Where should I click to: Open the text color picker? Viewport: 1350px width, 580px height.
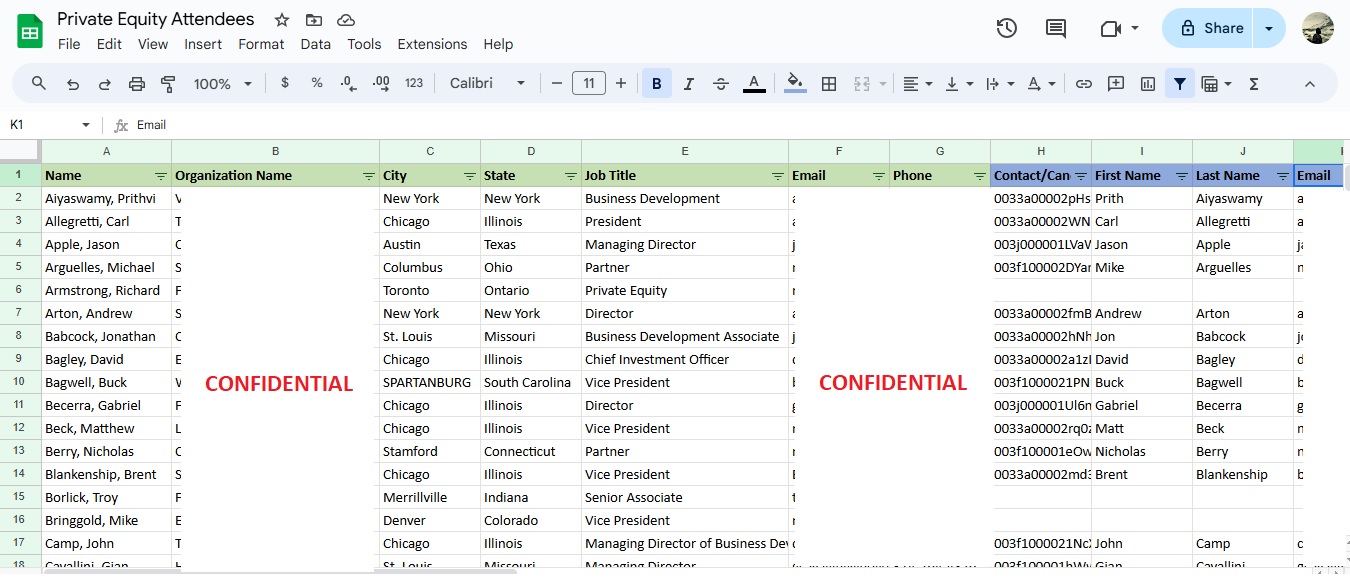click(754, 84)
